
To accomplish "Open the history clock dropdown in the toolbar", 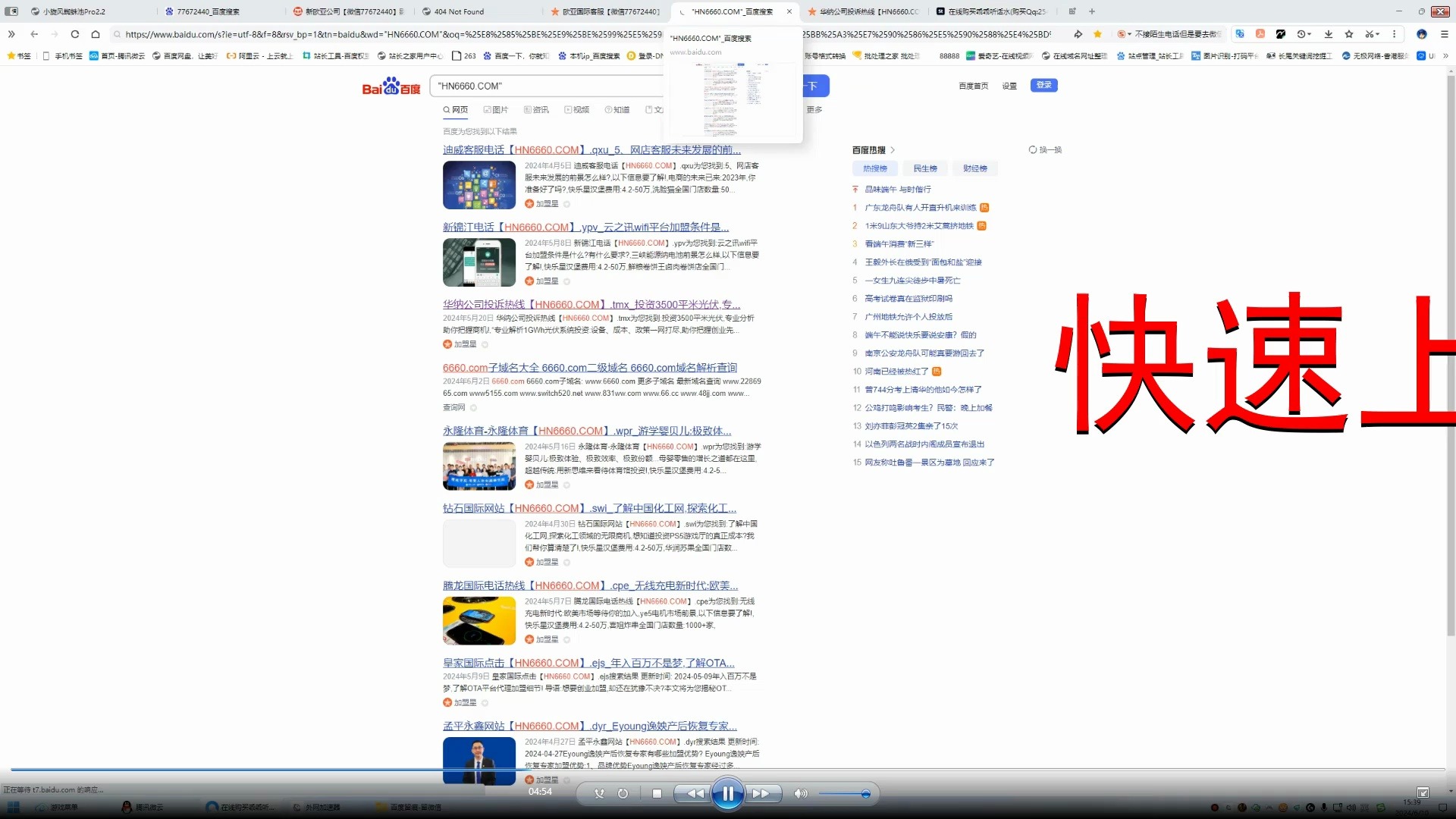I will point(1304,34).
